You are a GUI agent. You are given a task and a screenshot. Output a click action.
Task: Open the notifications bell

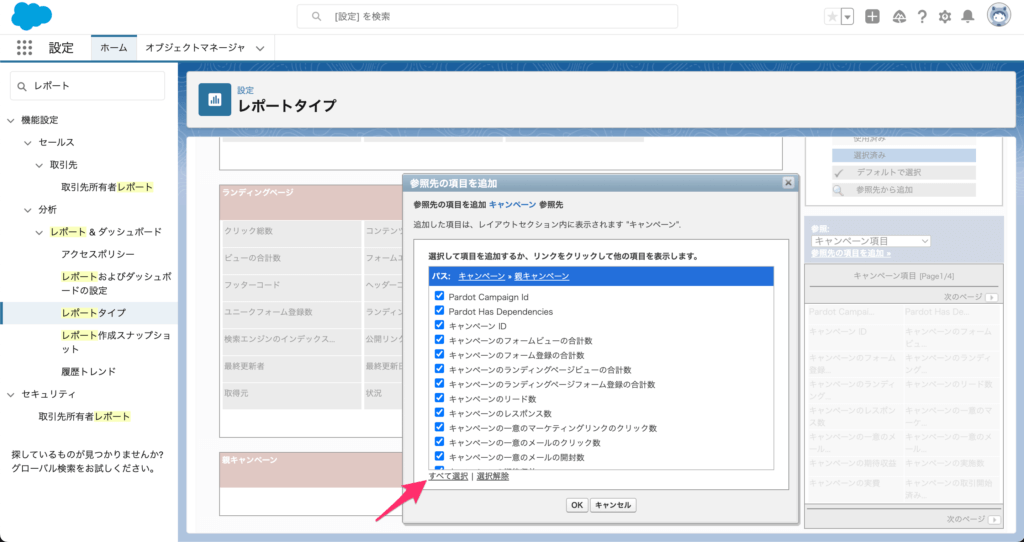[968, 17]
